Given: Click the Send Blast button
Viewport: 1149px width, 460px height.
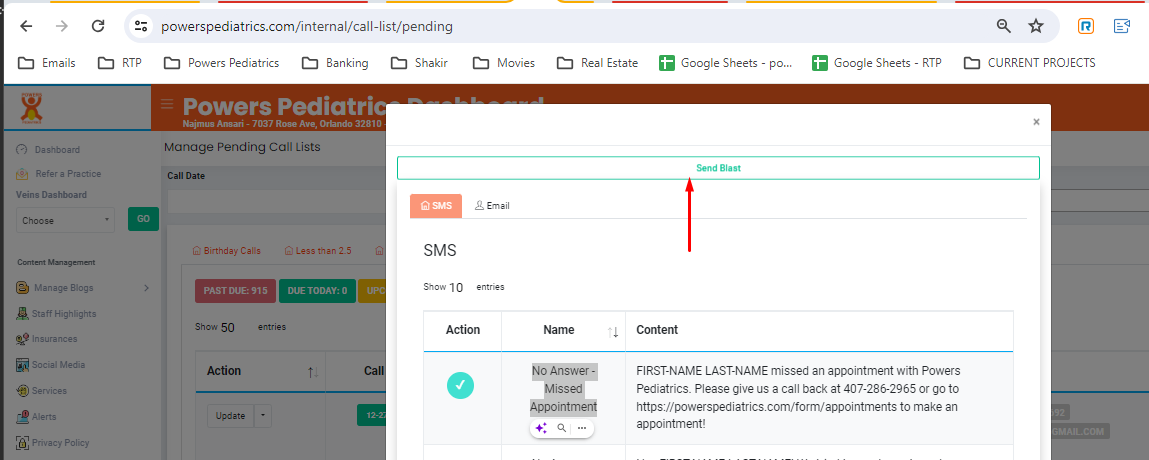Looking at the screenshot, I should pos(718,168).
